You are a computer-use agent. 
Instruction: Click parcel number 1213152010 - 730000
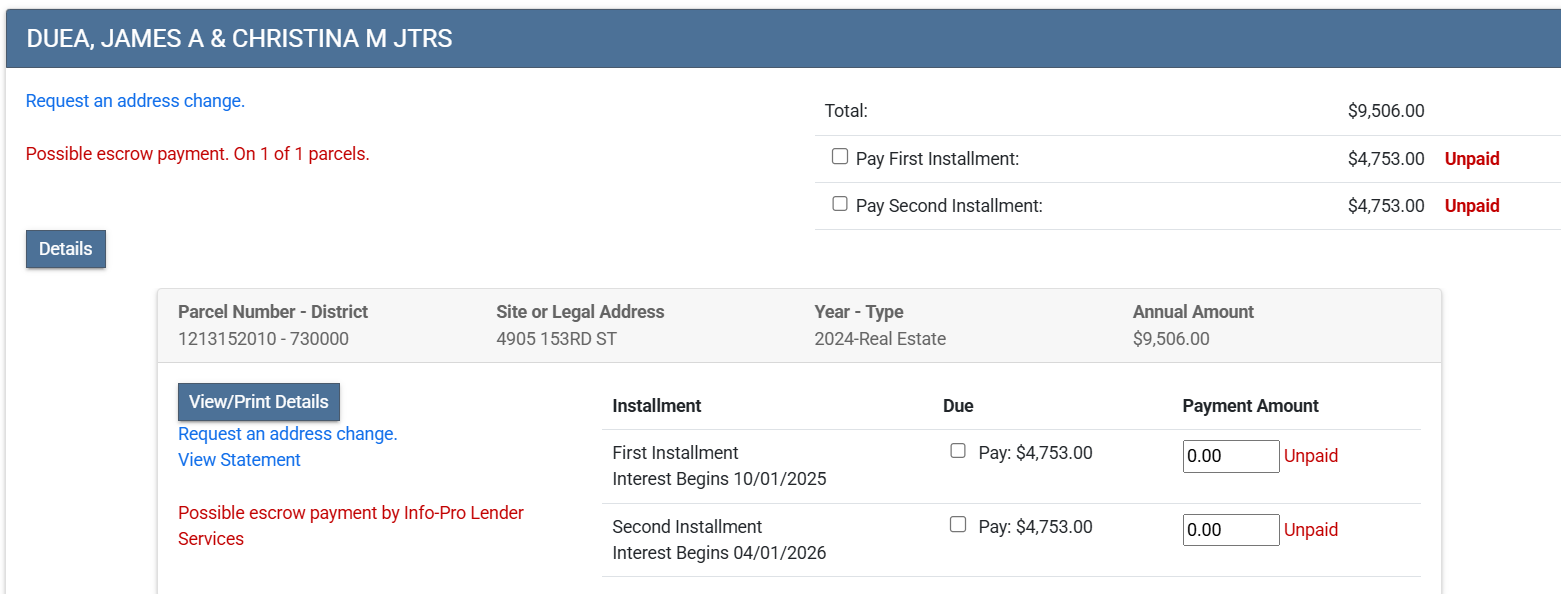pyautogui.click(x=263, y=339)
